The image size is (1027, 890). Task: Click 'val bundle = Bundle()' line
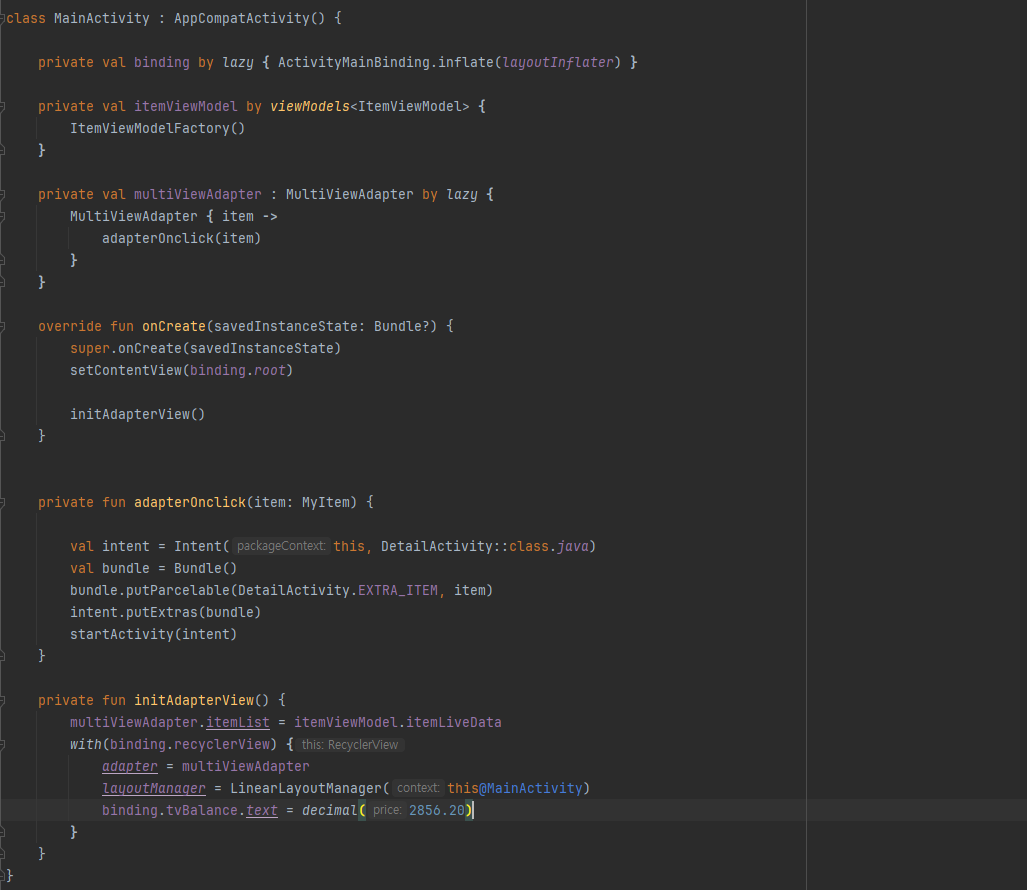(x=153, y=568)
